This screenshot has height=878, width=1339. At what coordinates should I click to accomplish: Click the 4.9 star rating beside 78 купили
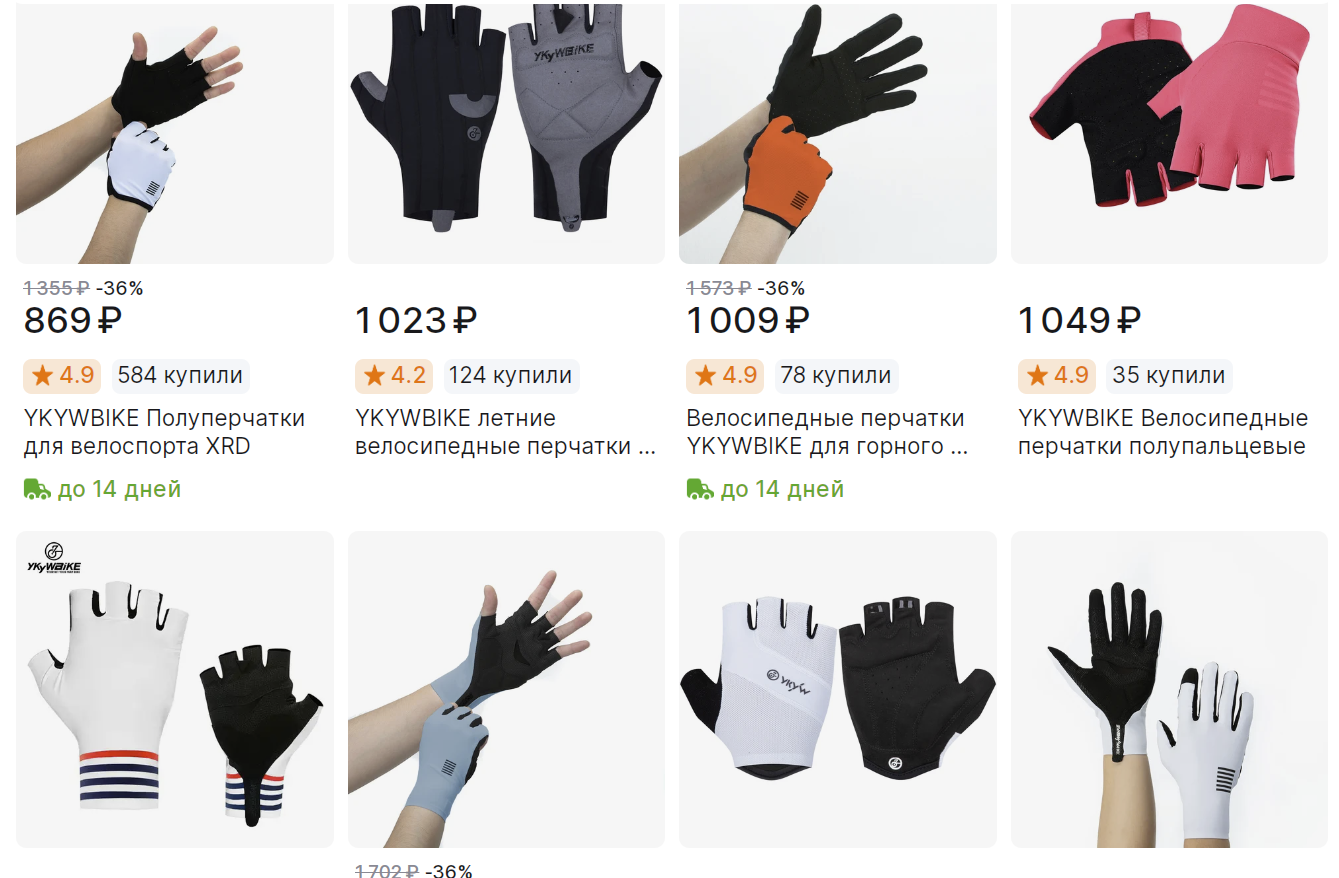(726, 376)
